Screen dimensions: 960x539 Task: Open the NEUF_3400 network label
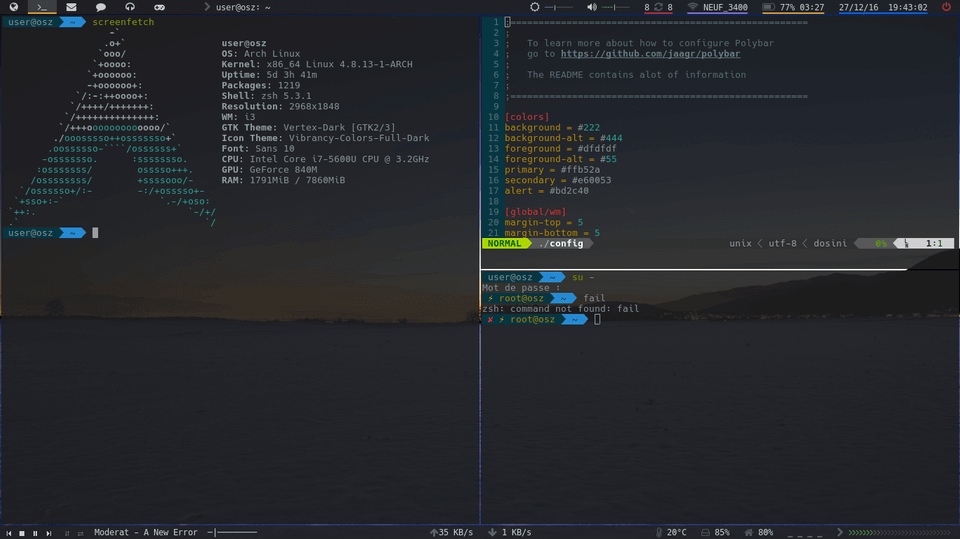725,7
